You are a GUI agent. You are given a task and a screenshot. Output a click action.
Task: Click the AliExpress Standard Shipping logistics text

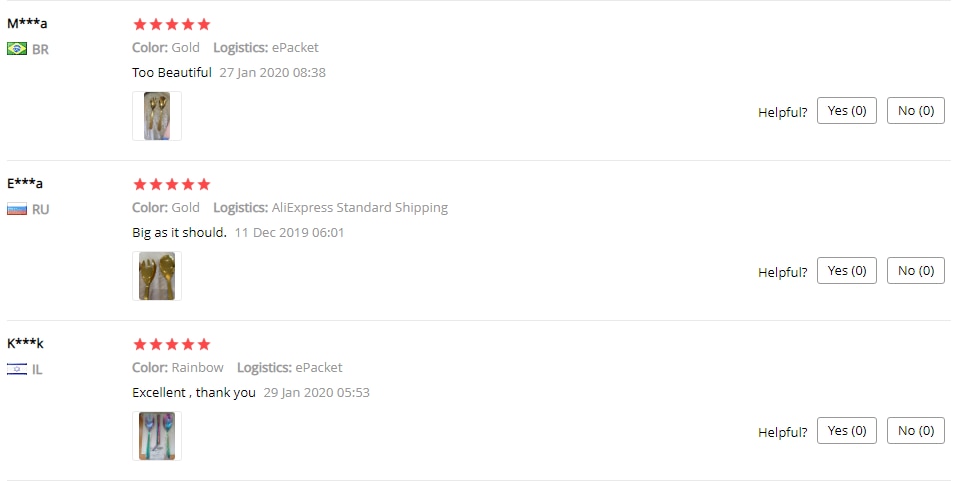tap(360, 208)
